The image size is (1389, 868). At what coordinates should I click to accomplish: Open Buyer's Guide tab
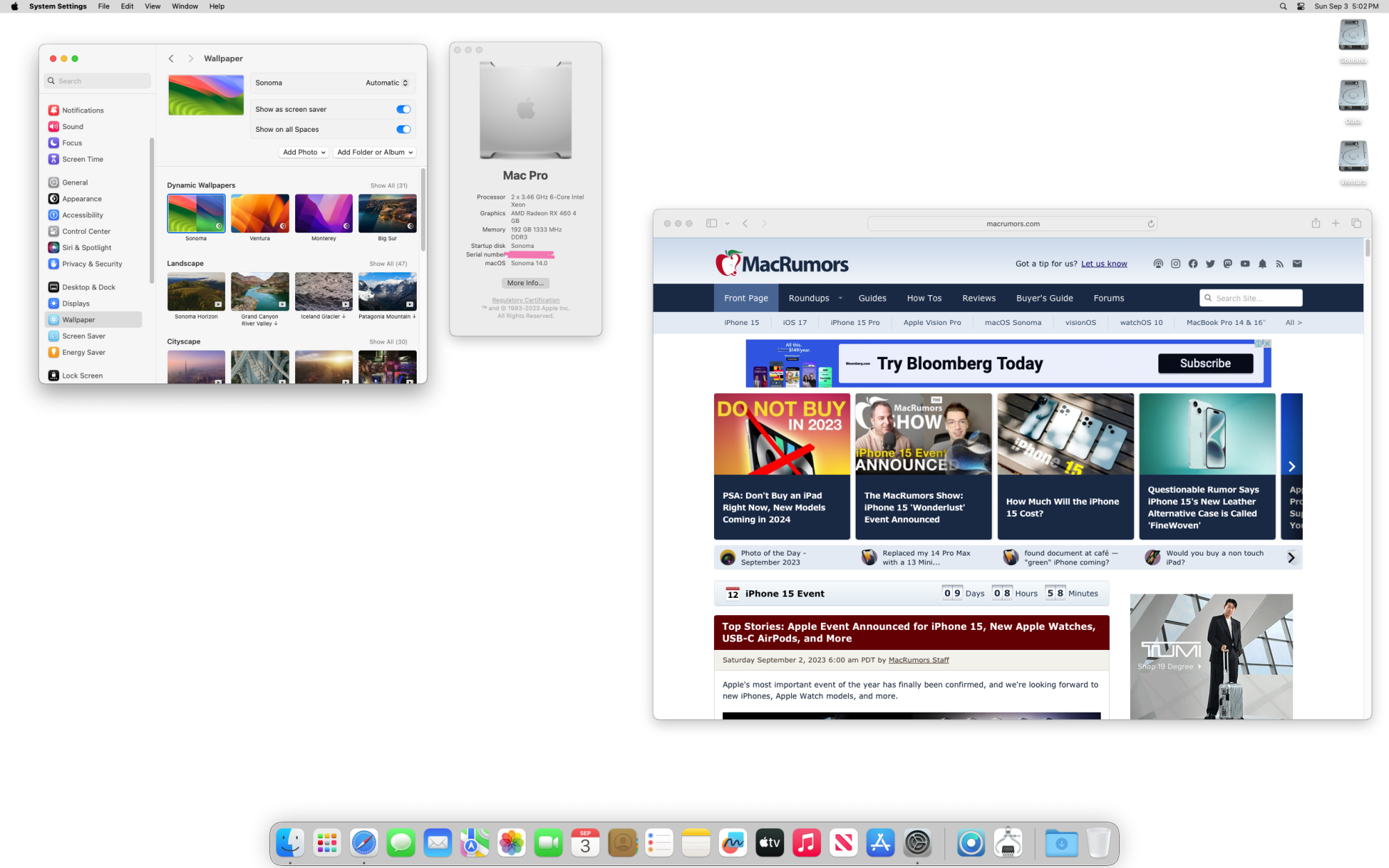(1045, 299)
